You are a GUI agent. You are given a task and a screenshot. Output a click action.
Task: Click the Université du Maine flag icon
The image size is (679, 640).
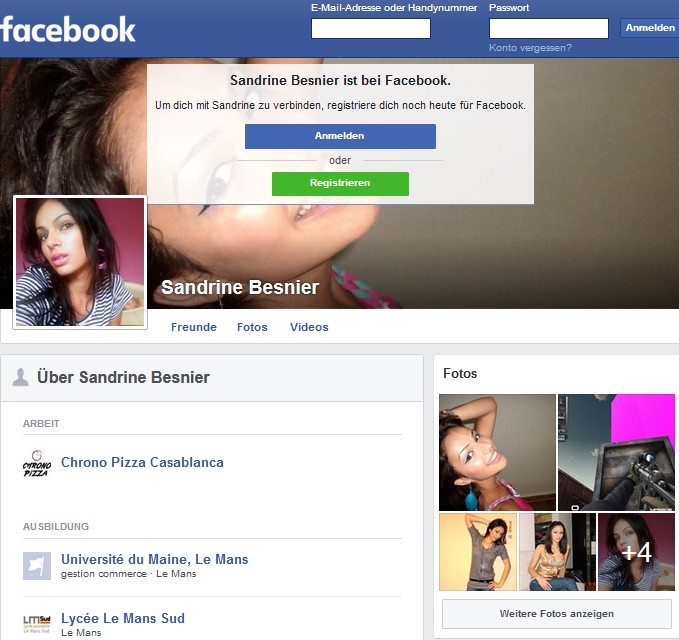coord(37,566)
